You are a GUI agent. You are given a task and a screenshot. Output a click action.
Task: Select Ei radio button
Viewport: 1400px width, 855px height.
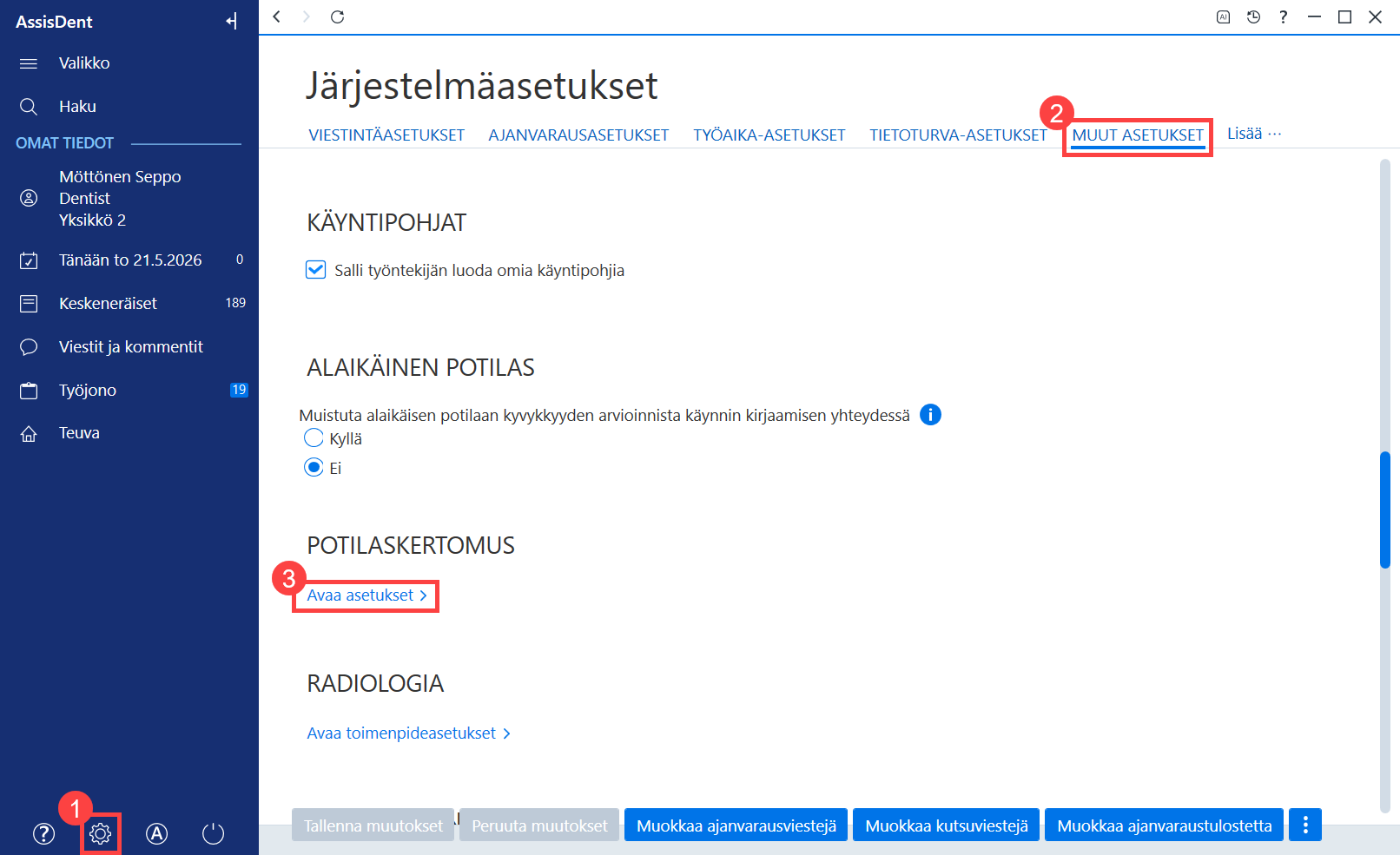(x=314, y=467)
